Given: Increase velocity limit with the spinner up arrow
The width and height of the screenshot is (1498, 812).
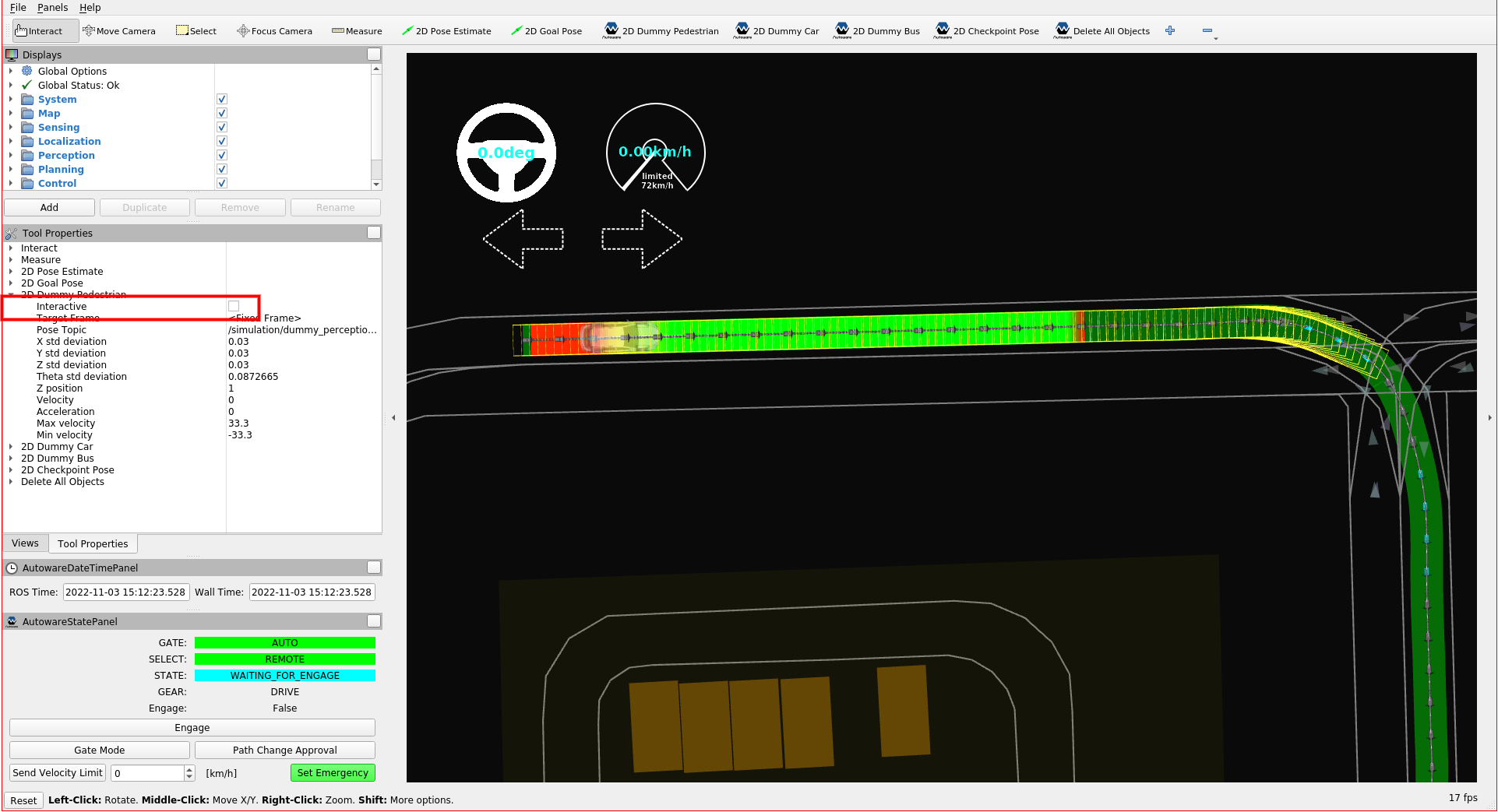Looking at the screenshot, I should point(189,768).
